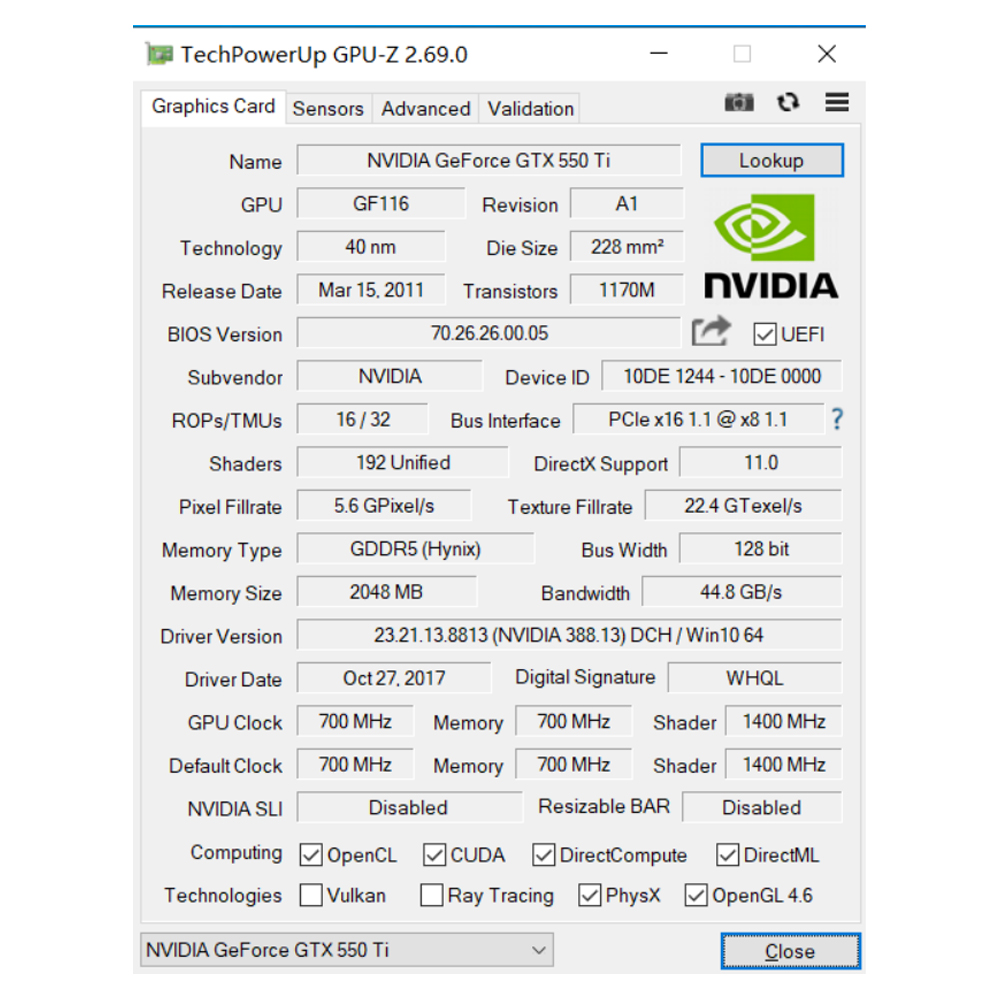The width and height of the screenshot is (1000, 1000).
Task: Click the Memory Size field 2048 MB
Action: point(386,592)
